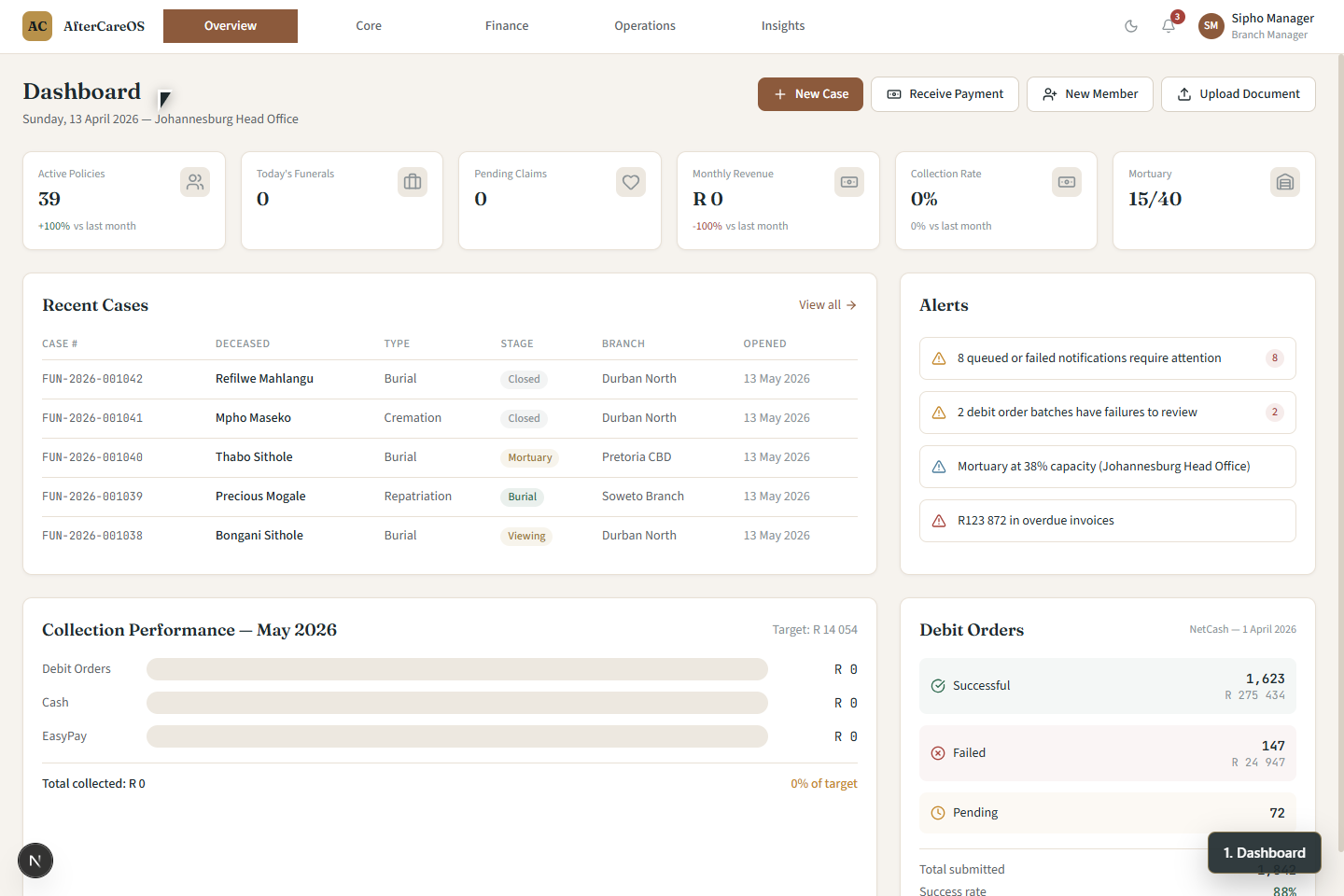Open case FUN-2026-001038
The height and width of the screenshot is (896, 1344).
coord(92,536)
